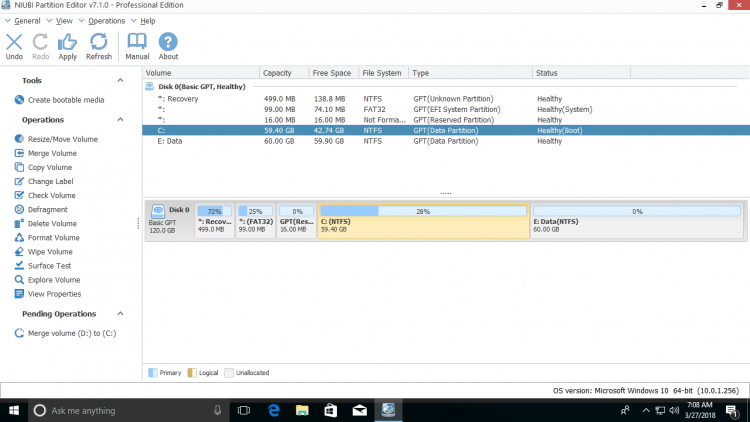The image size is (750, 422).
Task: Select the 16.00 MB Reserved partition row
Action: (x=446, y=120)
